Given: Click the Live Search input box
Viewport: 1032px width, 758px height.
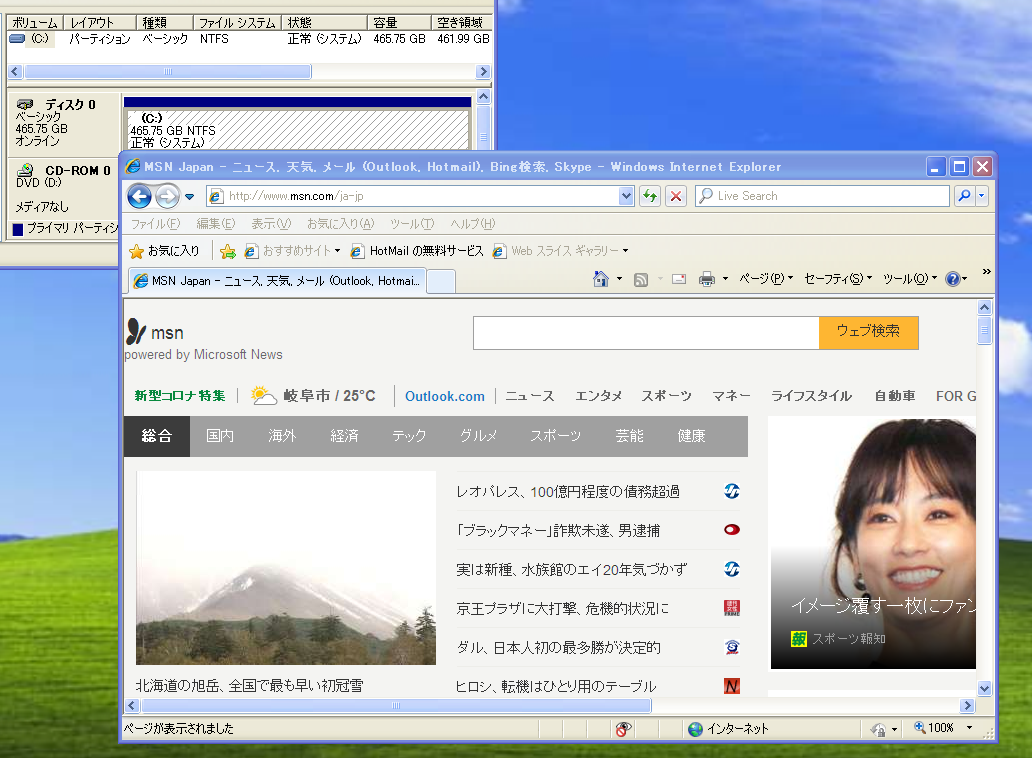Looking at the screenshot, I should coord(822,196).
